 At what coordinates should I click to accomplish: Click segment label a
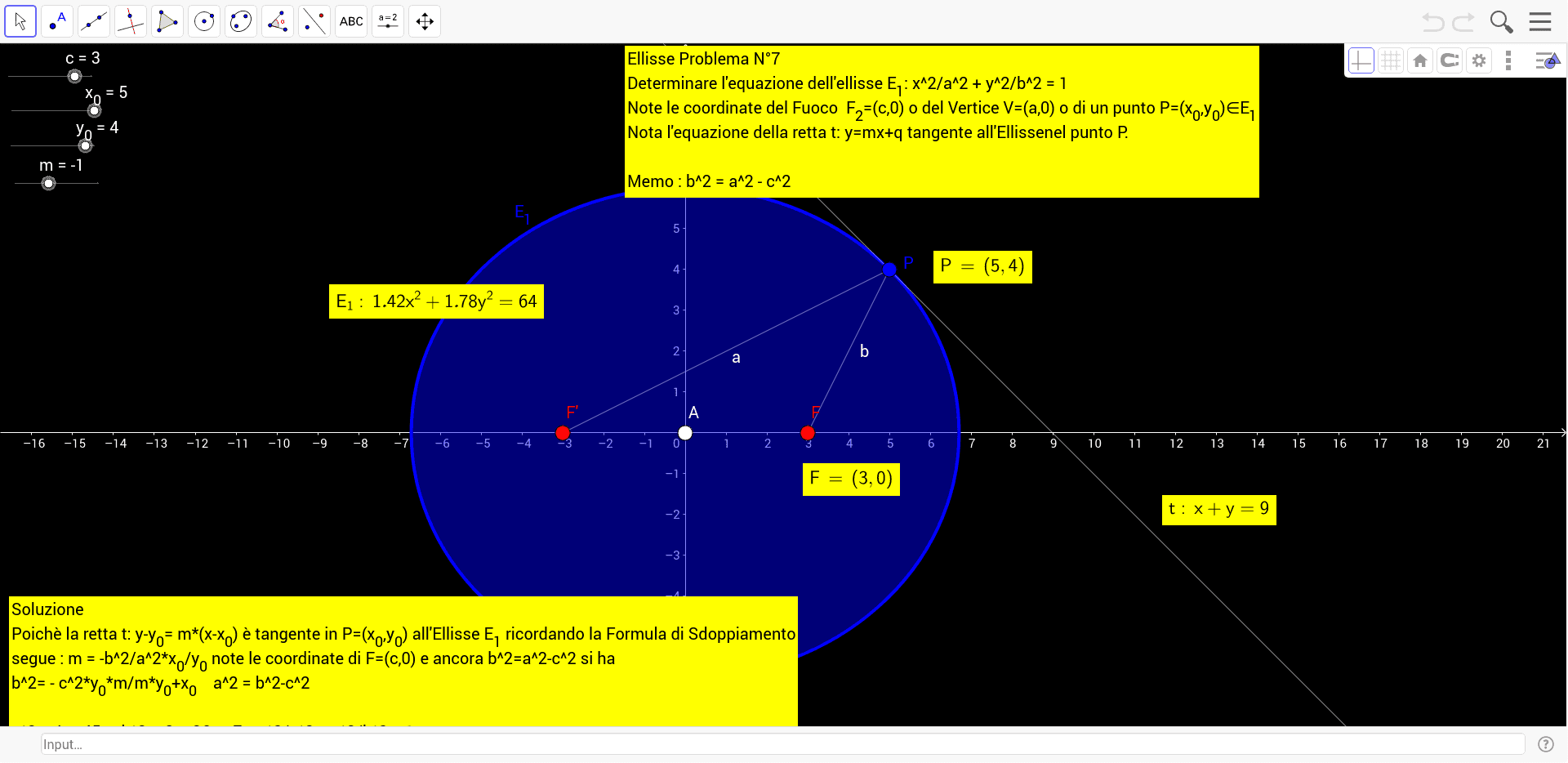point(736,358)
